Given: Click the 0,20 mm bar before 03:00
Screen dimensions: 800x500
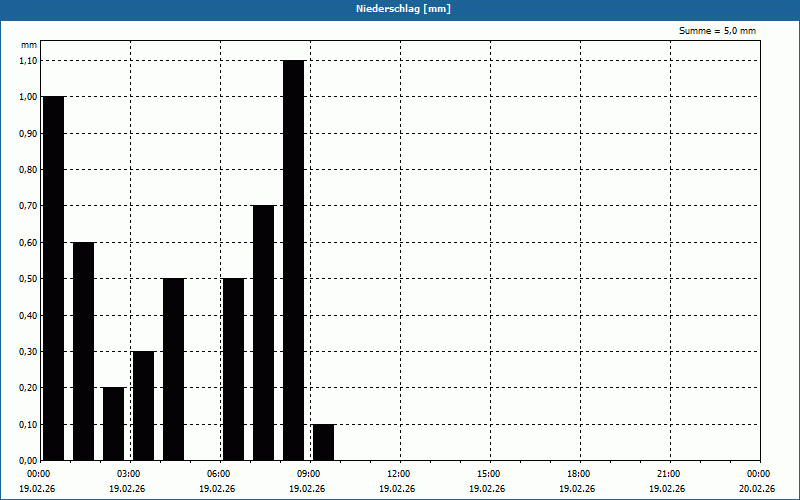Looking at the screenshot, I should (113, 424).
